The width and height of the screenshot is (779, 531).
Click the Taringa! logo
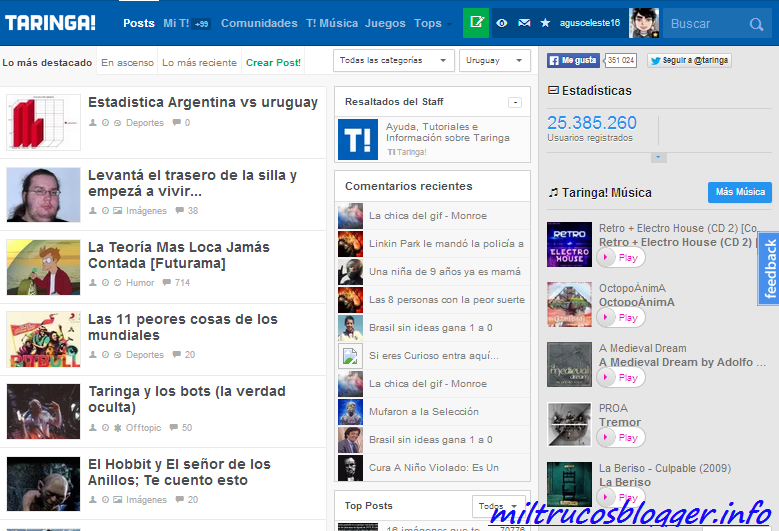(51, 23)
